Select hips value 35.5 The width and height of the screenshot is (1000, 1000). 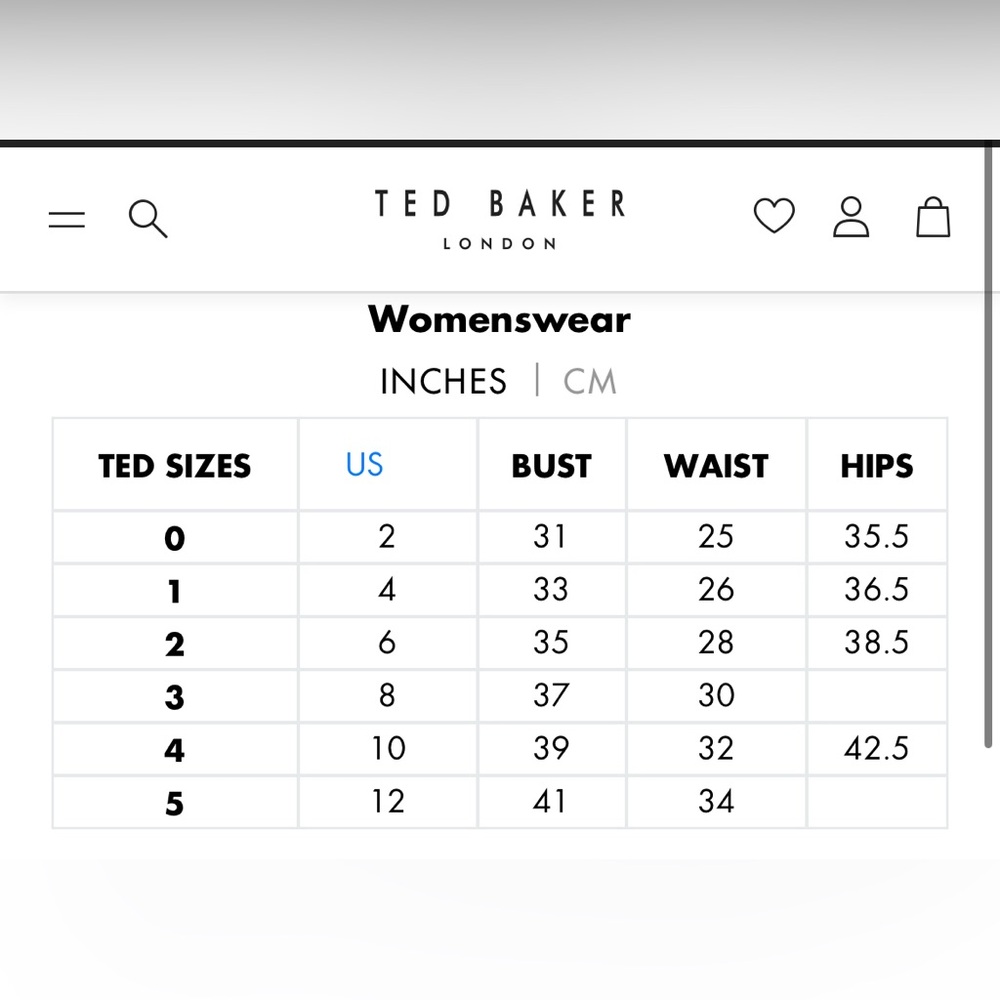(876, 536)
